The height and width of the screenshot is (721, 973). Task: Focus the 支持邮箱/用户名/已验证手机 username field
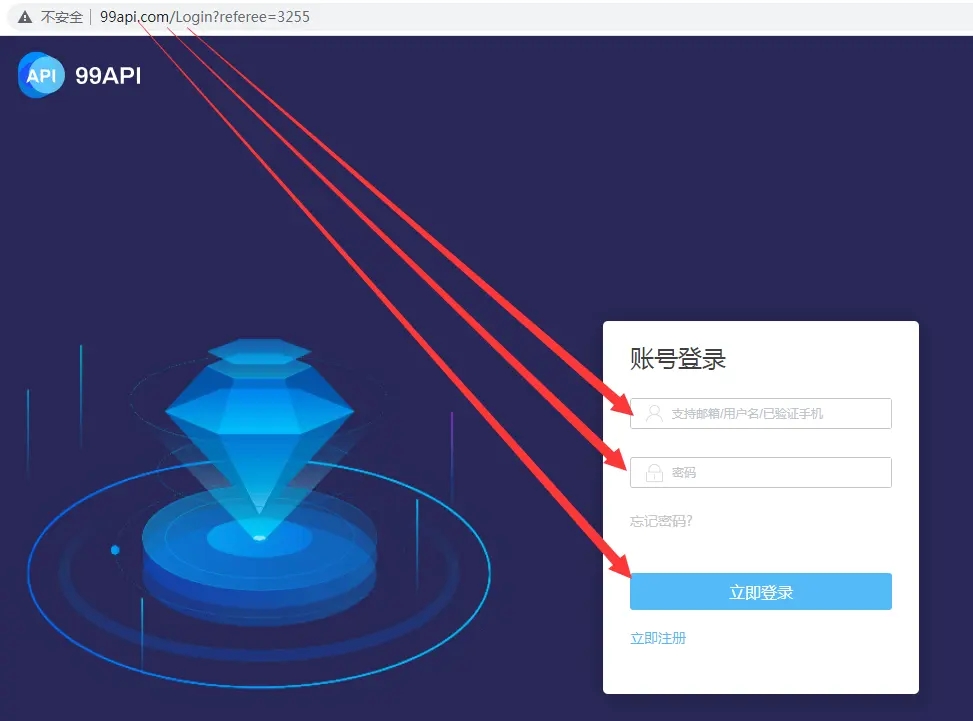tap(761, 413)
